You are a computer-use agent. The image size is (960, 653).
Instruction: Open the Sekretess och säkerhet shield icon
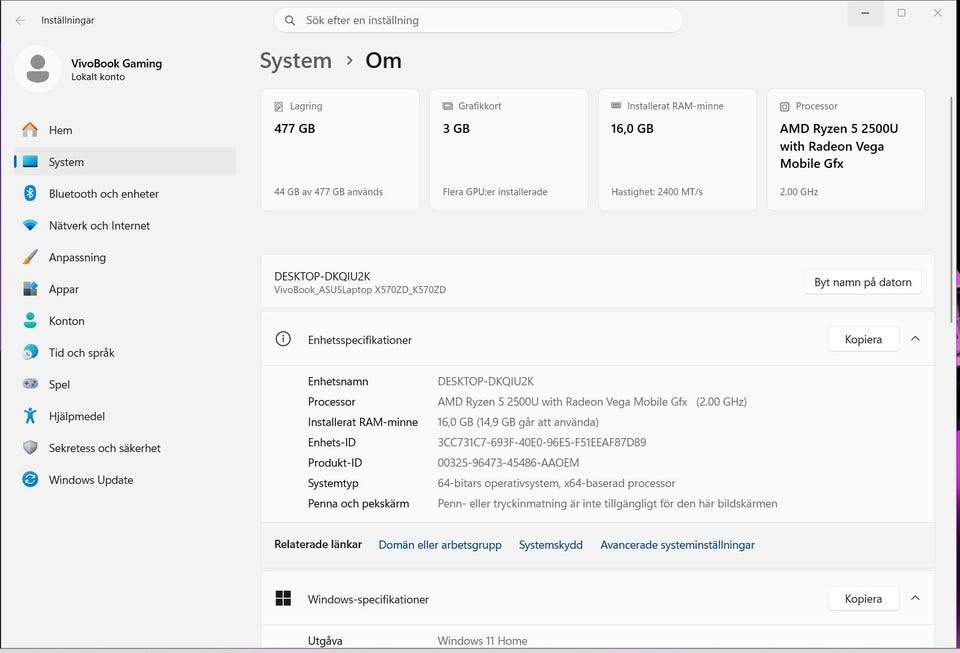tap(30, 448)
